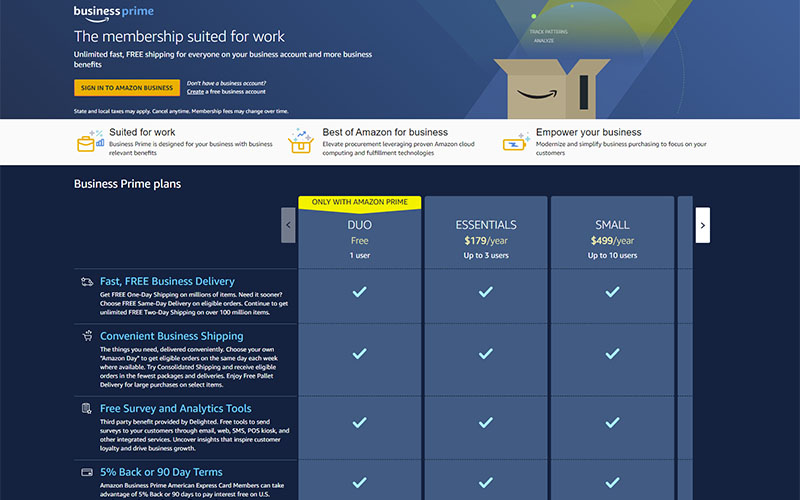Click the SMALL checkmark for Fast, FREE Business Delivery
Screen dimensions: 800x500
click(x=612, y=292)
